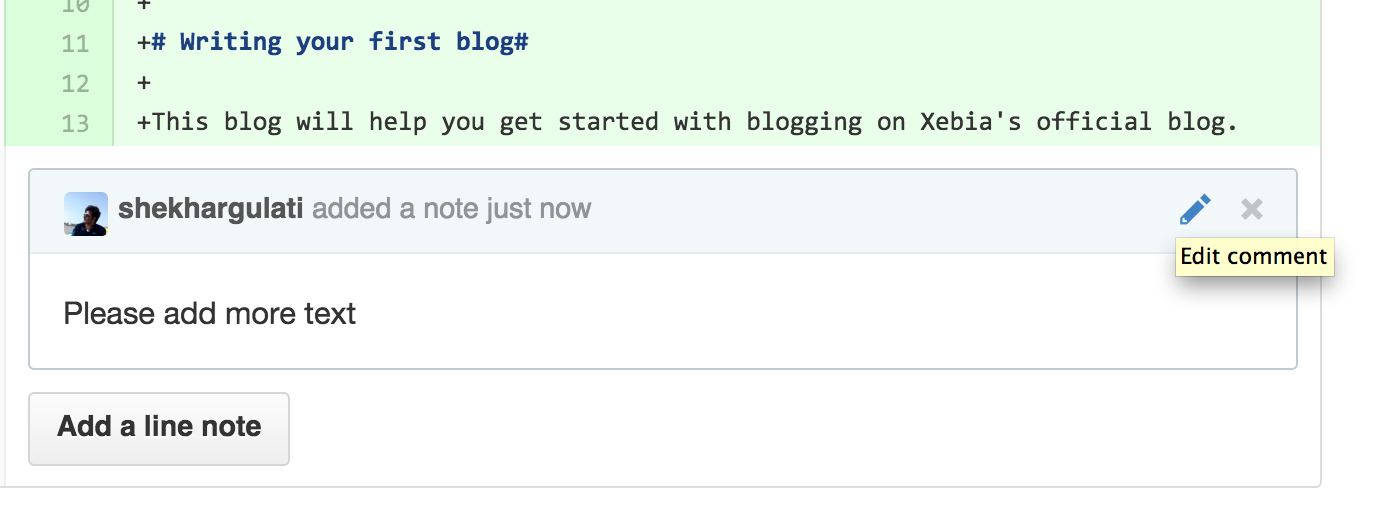Screen dimensions: 1382x506
Task: Click the partially visible line number 10
Action: [75, 6]
